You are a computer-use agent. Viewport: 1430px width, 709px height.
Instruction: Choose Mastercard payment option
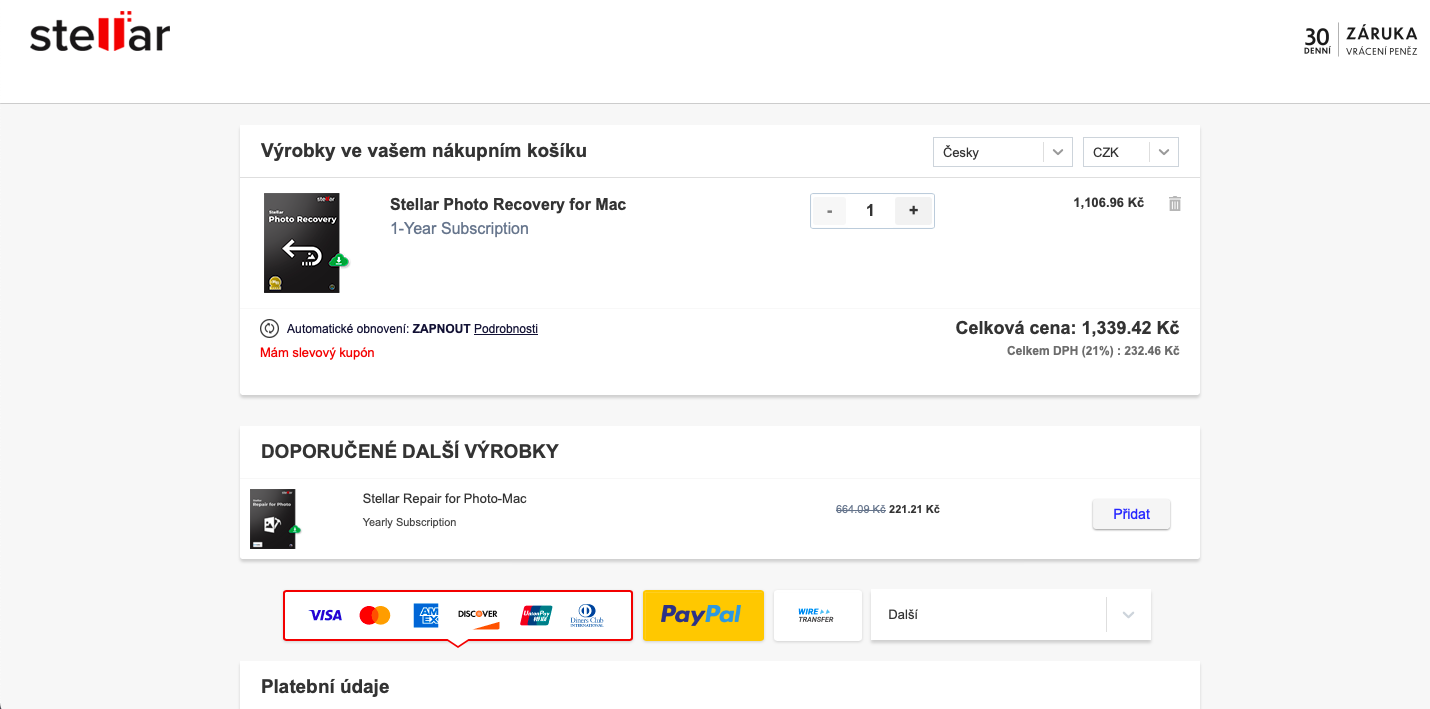point(374,615)
